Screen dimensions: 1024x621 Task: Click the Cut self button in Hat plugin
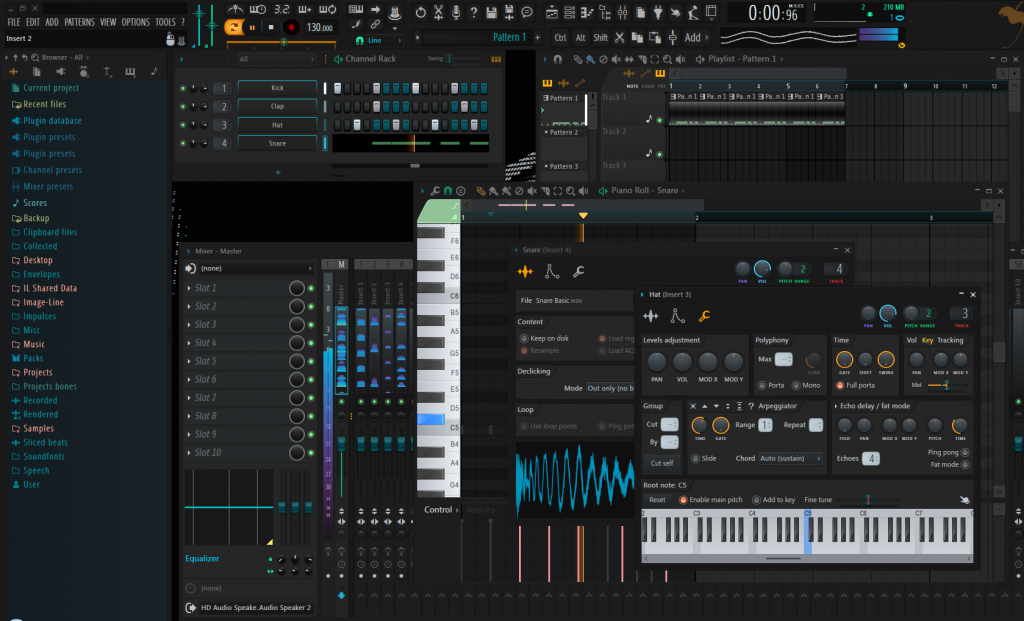[x=660, y=463]
